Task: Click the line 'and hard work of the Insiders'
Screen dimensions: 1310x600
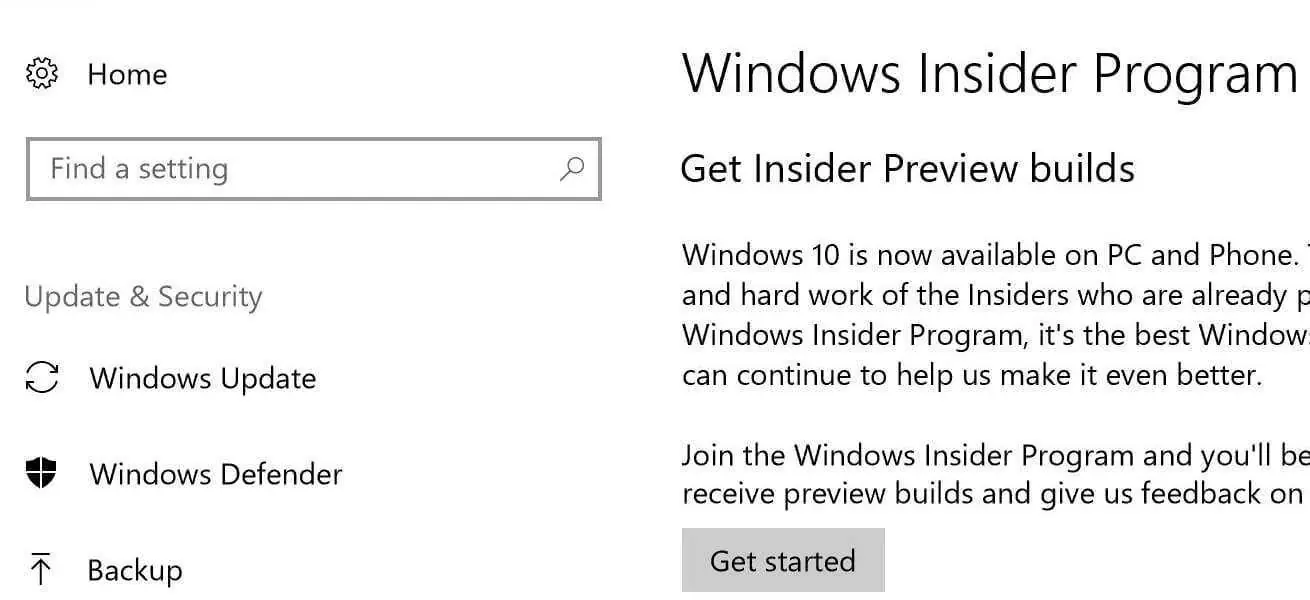Action: pos(996,295)
